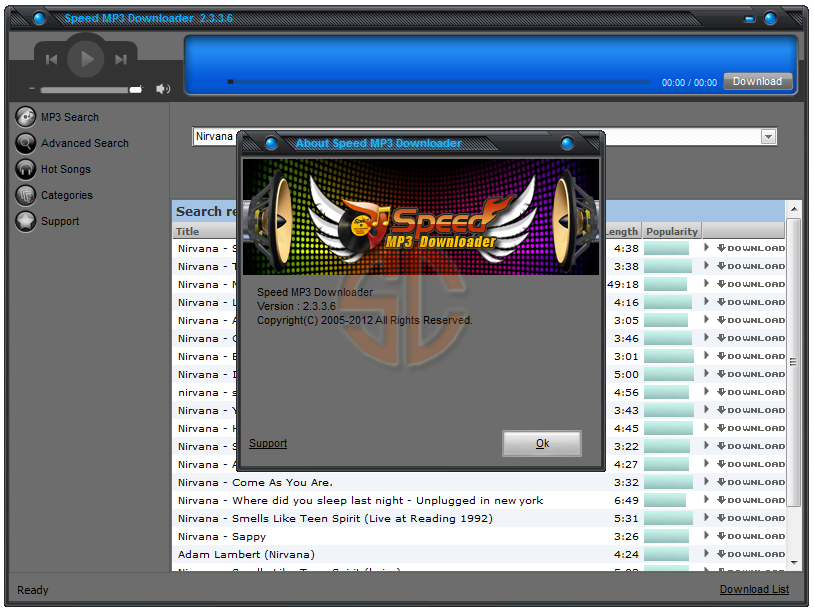Click Ok in the About dialog
814x613 pixels.
(x=542, y=443)
